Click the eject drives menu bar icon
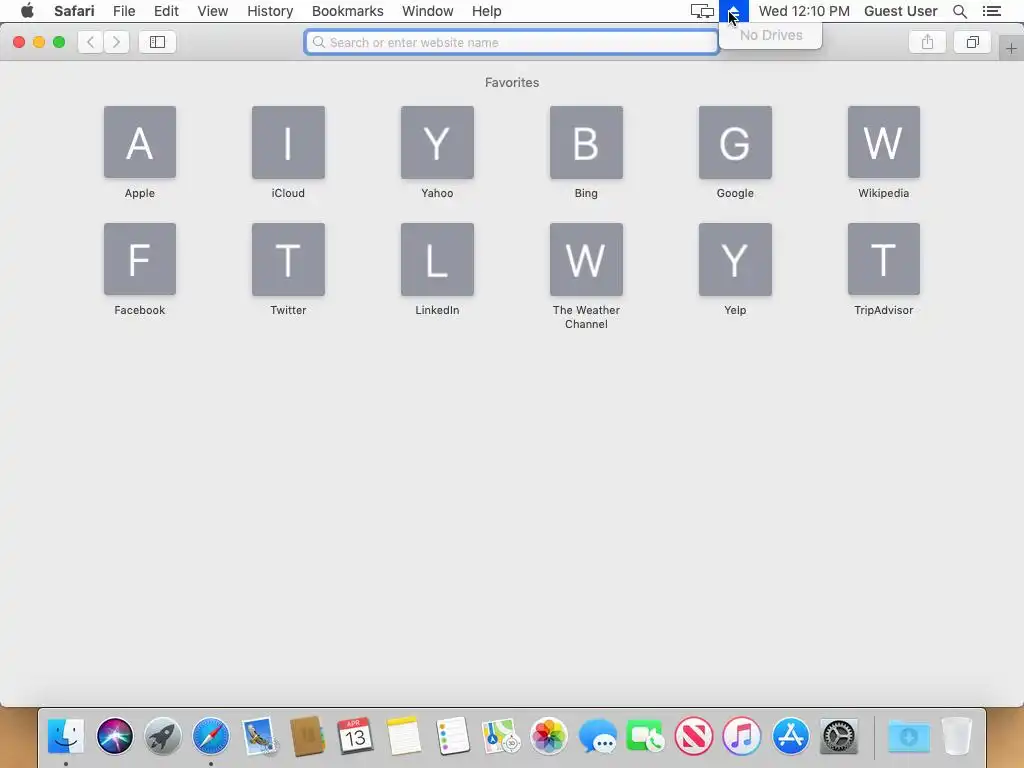 [733, 11]
